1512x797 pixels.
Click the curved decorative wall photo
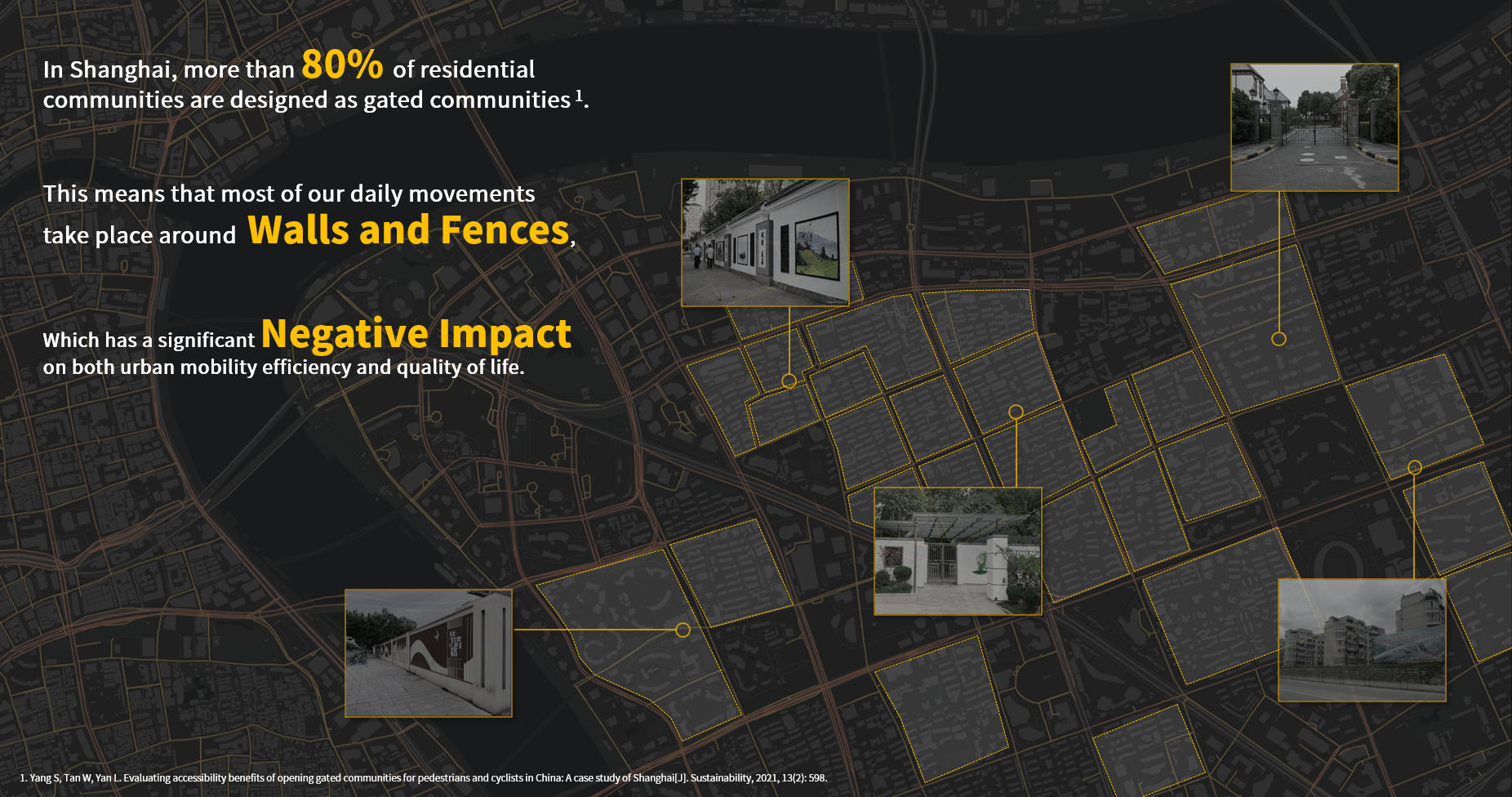pyautogui.click(x=429, y=653)
